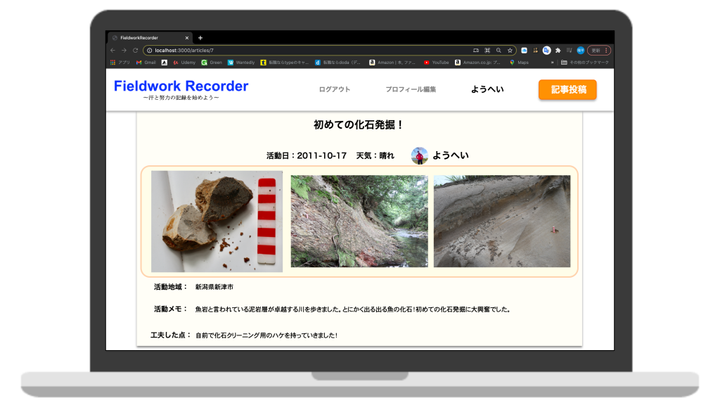Image resolution: width=720 pixels, height=405 pixels.
Task: Open the Udemy bookmark
Action: pos(184,62)
